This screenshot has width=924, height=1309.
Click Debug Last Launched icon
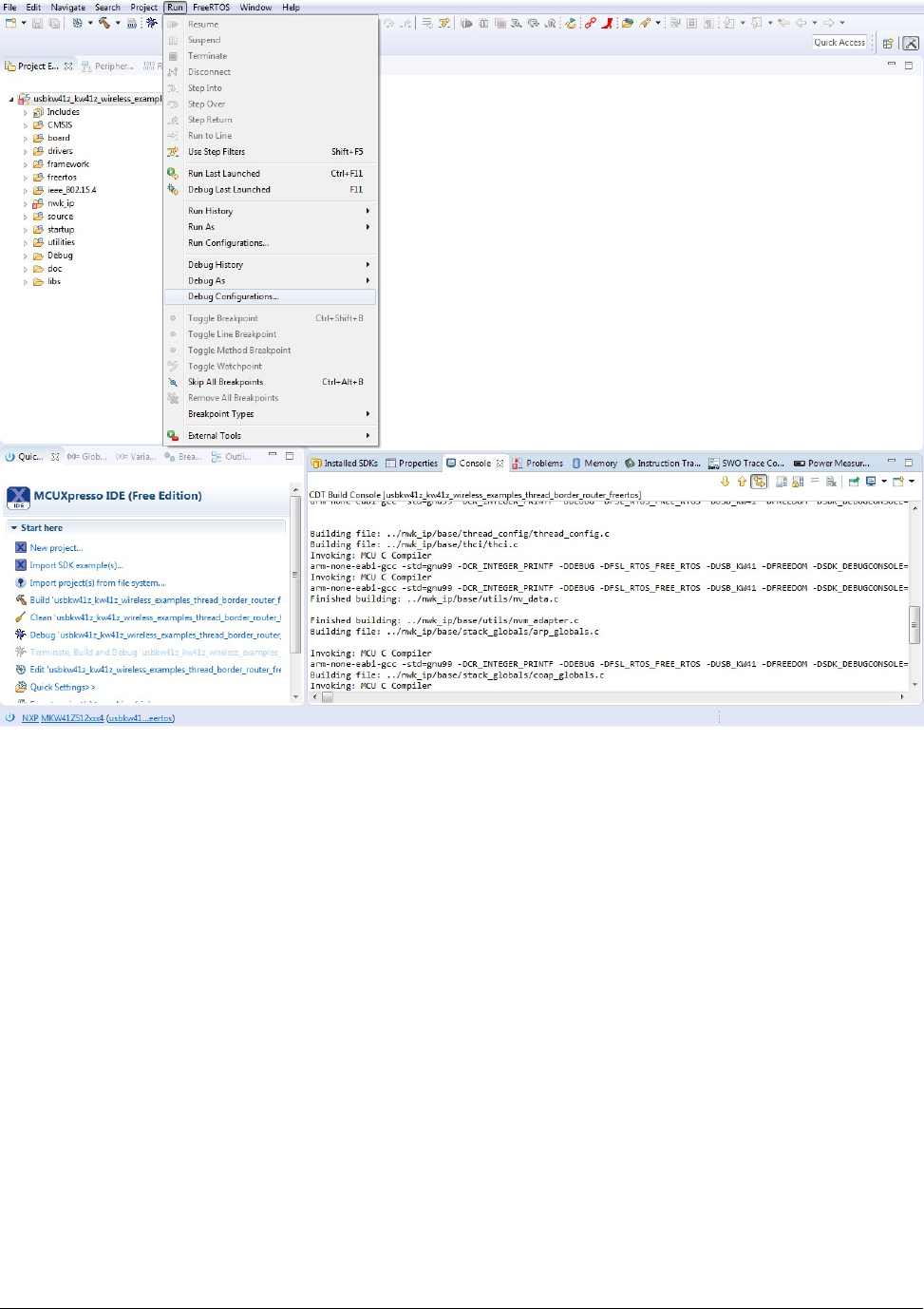(x=173, y=189)
